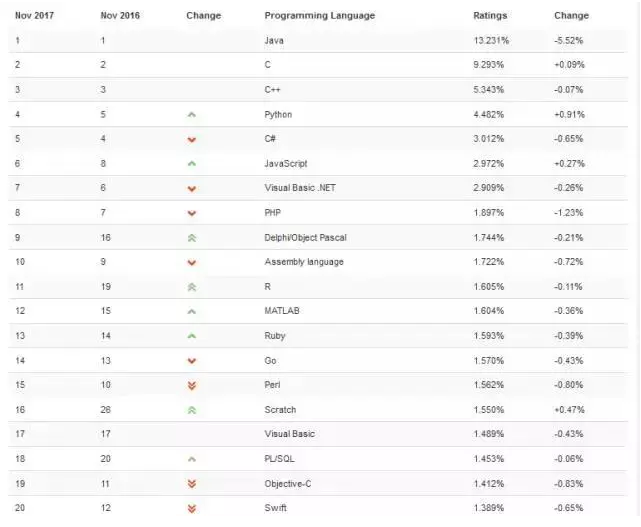Viewport: 641px width, 527px height.
Task: Click the green up arrow next to PL/SQL
Action: pos(191,460)
